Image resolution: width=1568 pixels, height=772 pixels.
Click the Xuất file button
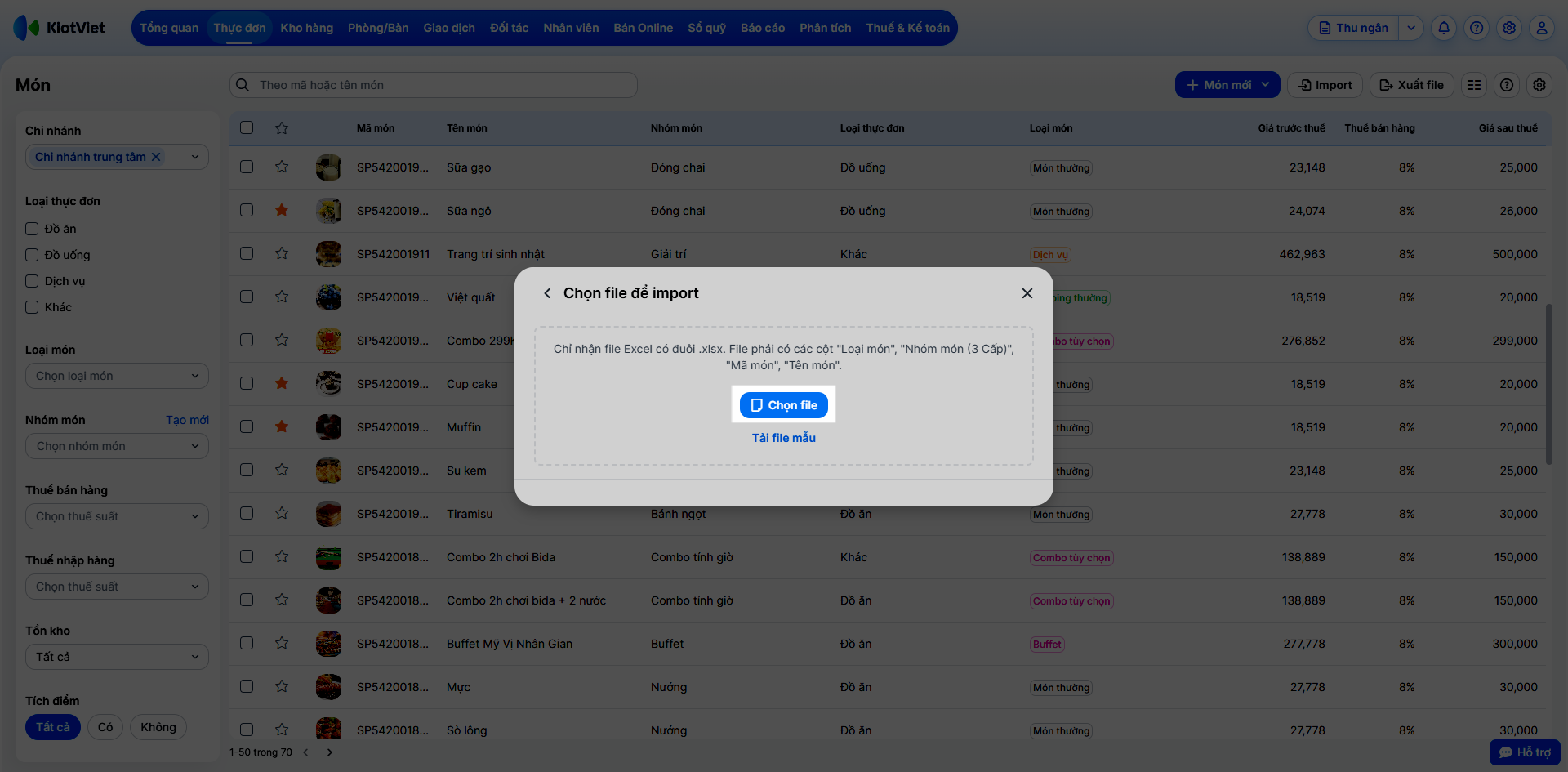(1411, 85)
